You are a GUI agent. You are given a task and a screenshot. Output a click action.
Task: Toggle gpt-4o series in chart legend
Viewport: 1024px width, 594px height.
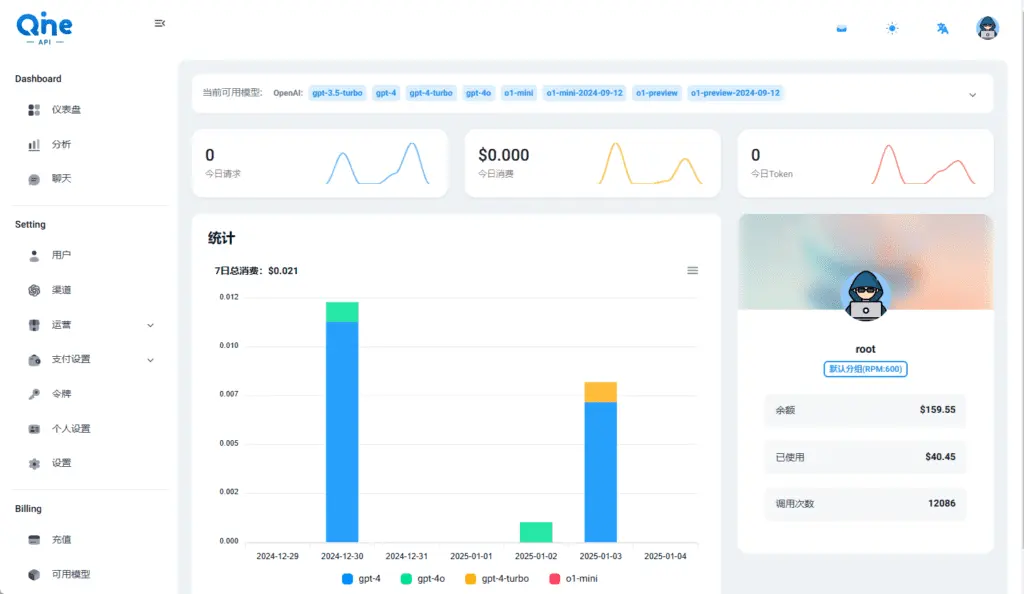point(423,578)
